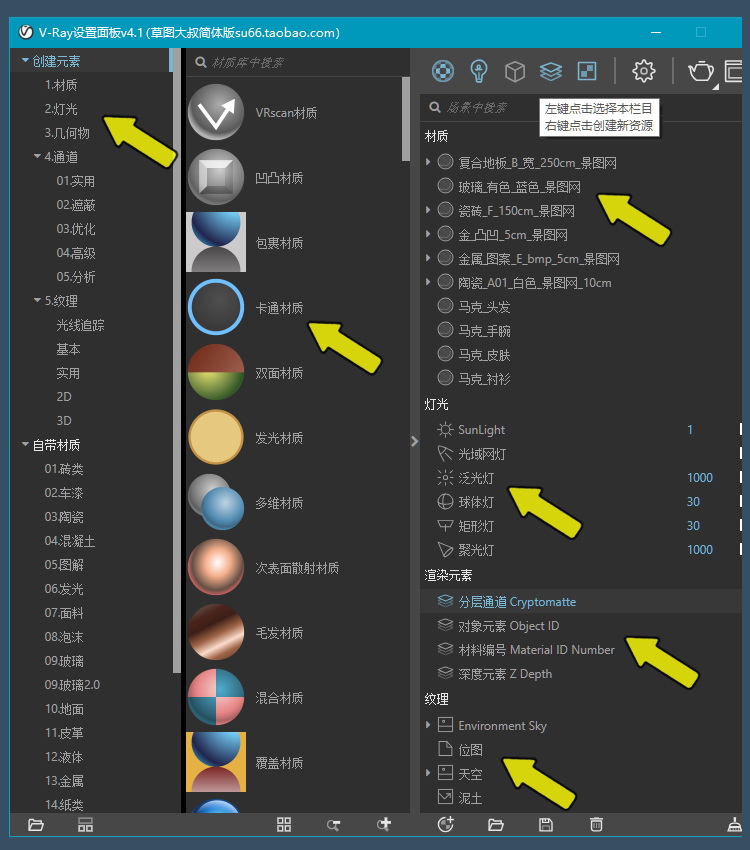Click the 位图 bitmap file icon
750x850 pixels.
445,749
